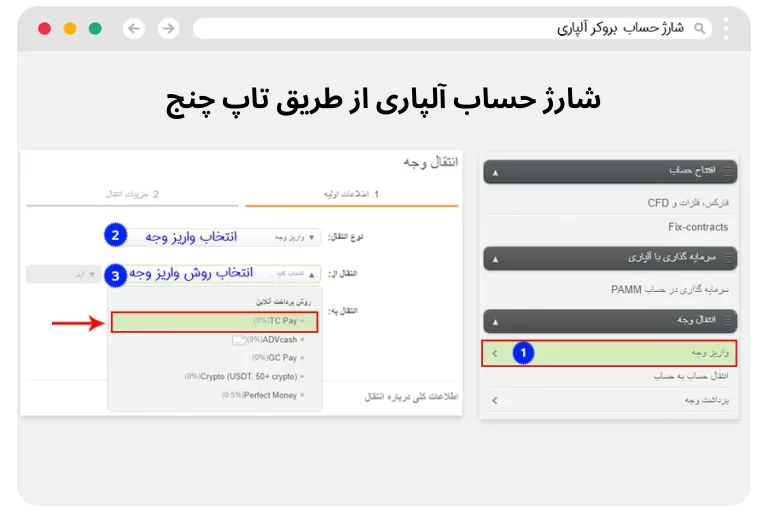Grab handle icon on افتتاح حساب header
This screenshot has width=768, height=512.
(728, 171)
